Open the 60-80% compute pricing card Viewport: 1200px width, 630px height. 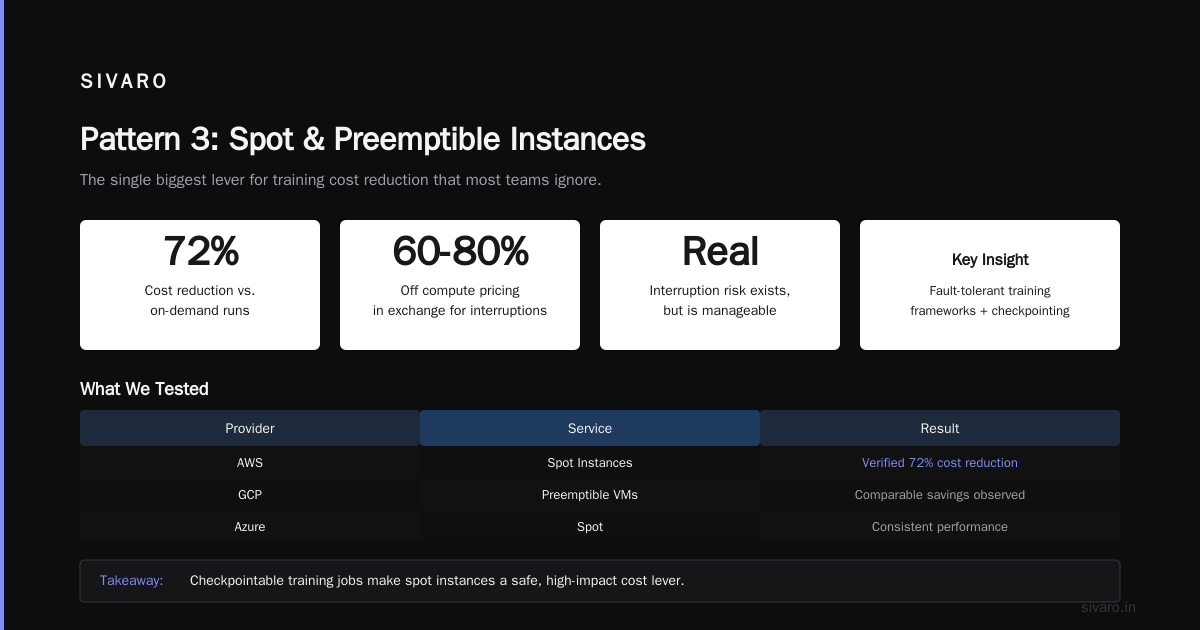[x=460, y=285]
